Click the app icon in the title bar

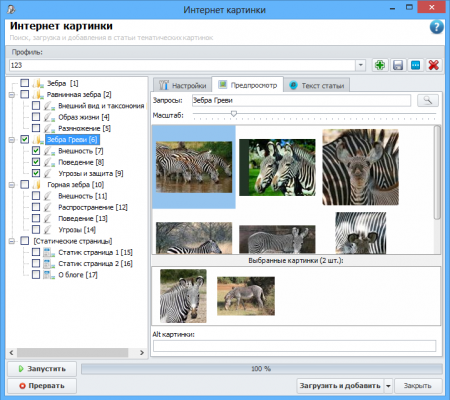pos(11,9)
